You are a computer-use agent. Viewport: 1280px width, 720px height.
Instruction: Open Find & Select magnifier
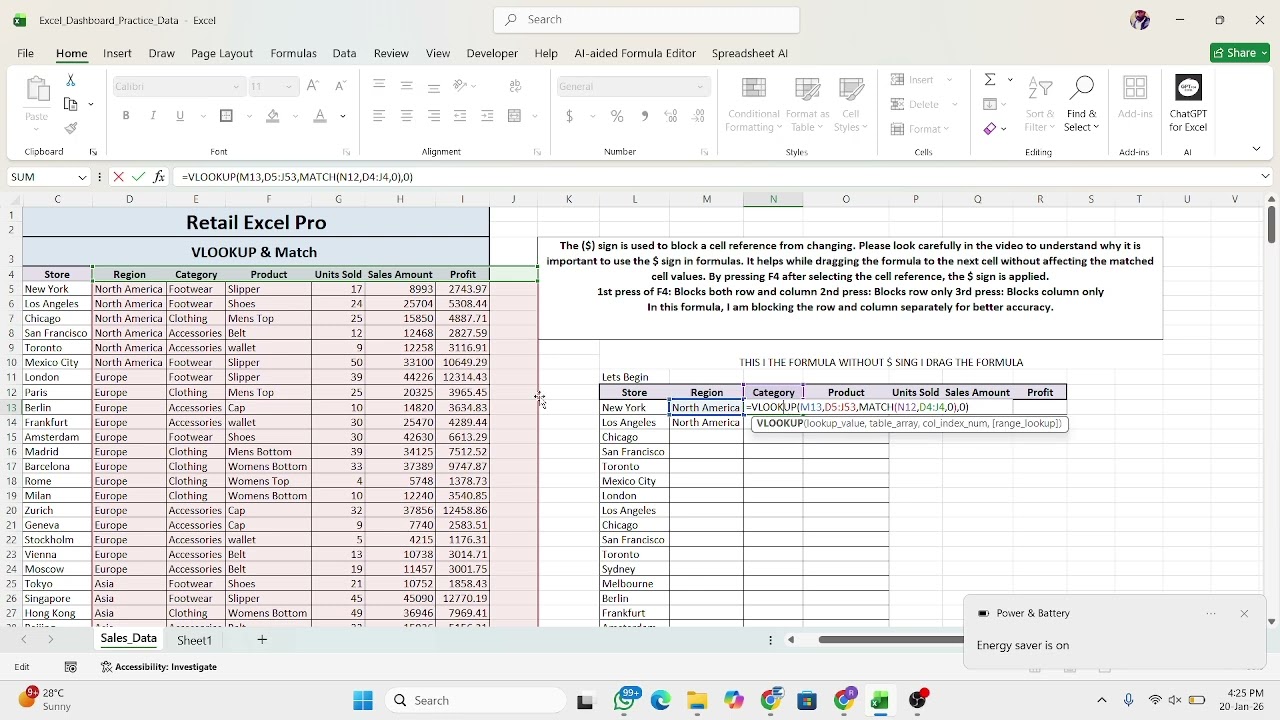point(1082,104)
